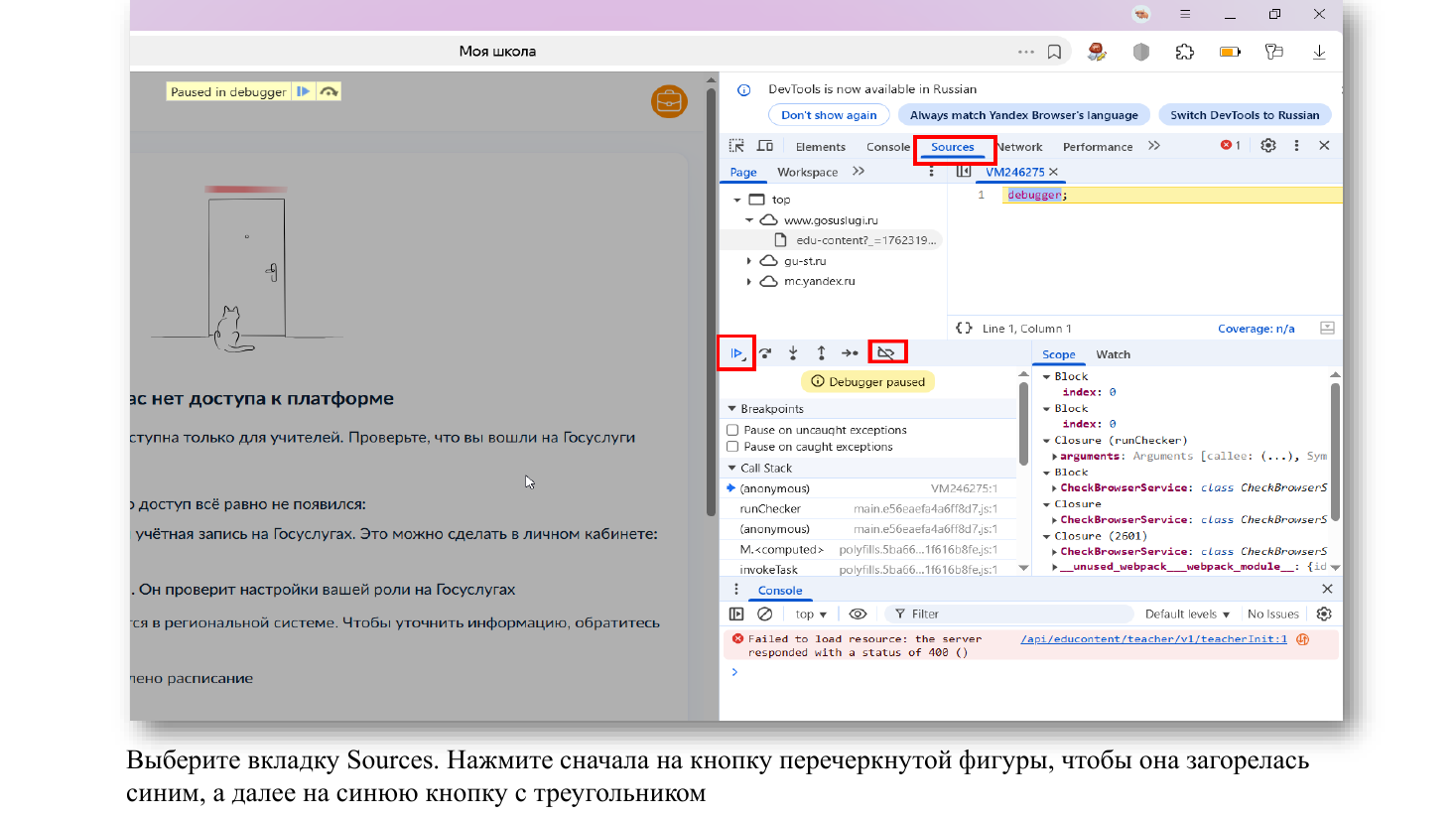Expand the gu-st.ru tree node
Screen dimensions: 1456x819
tap(749, 261)
